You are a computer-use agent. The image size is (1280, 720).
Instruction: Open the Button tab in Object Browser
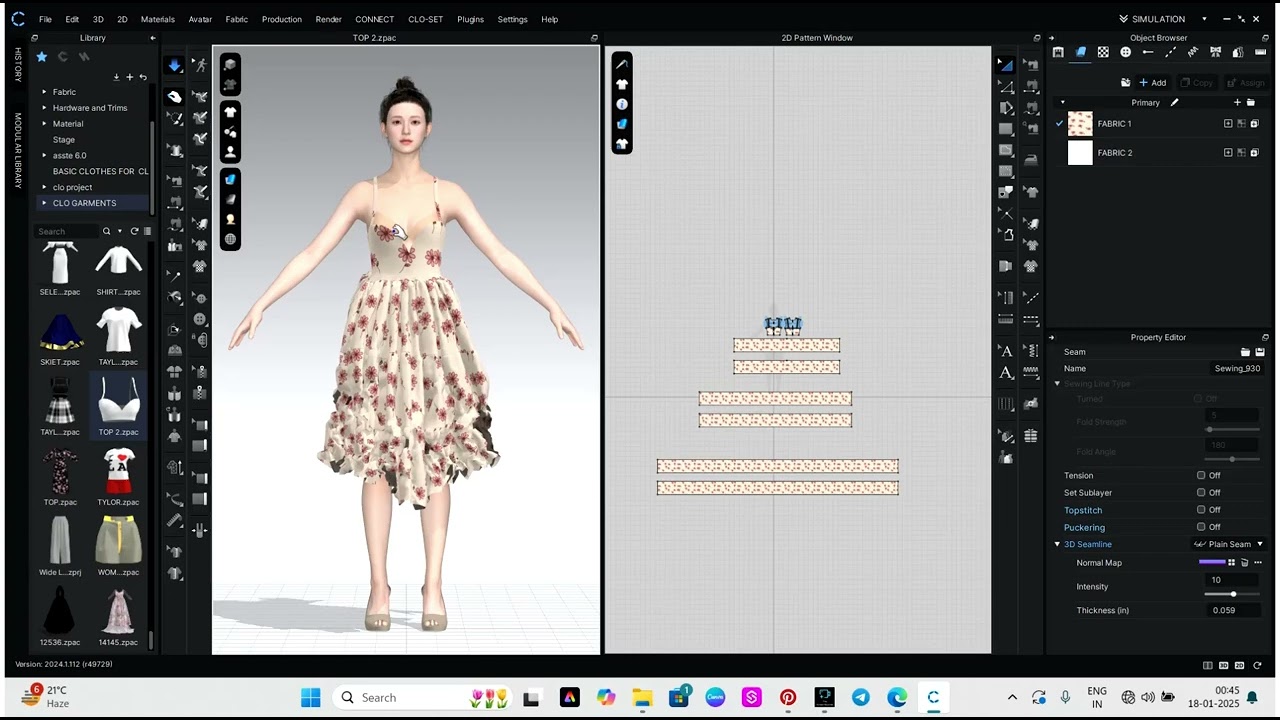coord(1125,52)
